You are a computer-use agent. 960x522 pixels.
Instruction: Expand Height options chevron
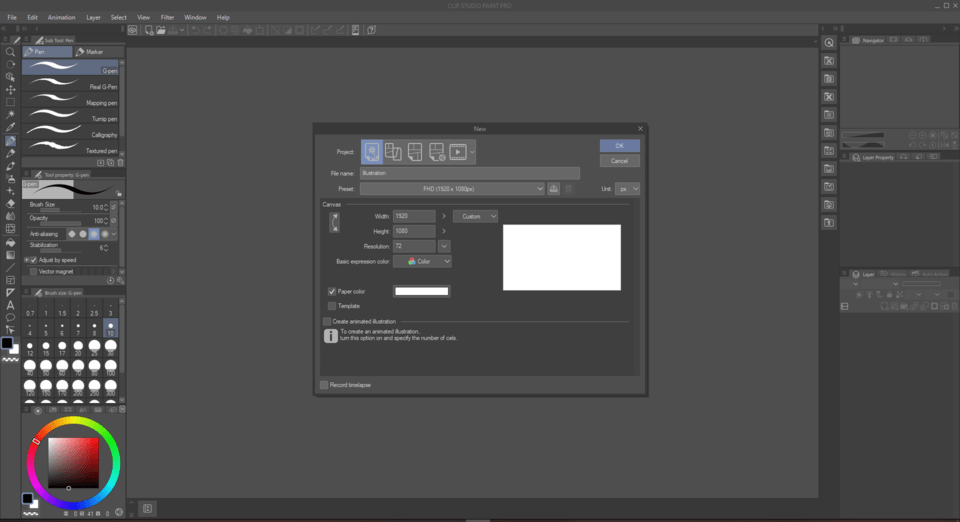click(444, 231)
